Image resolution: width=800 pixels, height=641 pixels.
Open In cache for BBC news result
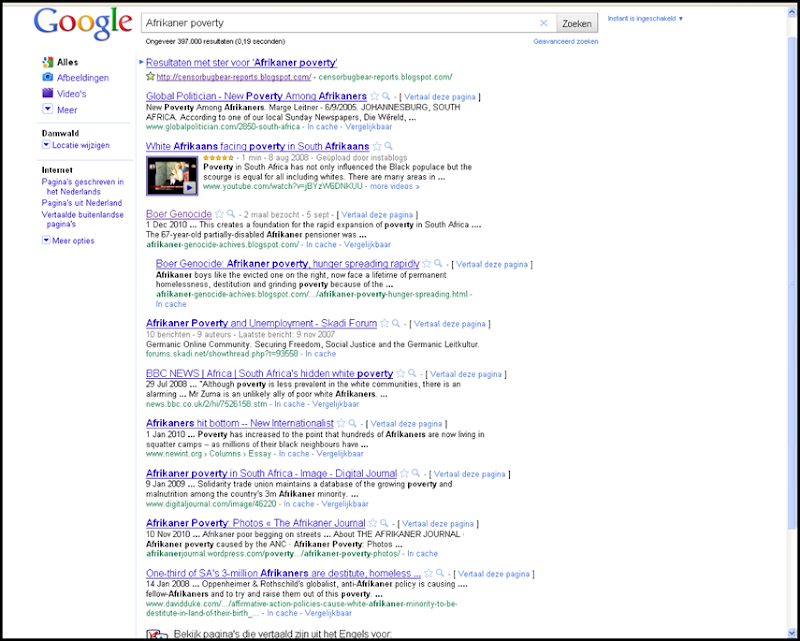pyautogui.click(x=289, y=404)
